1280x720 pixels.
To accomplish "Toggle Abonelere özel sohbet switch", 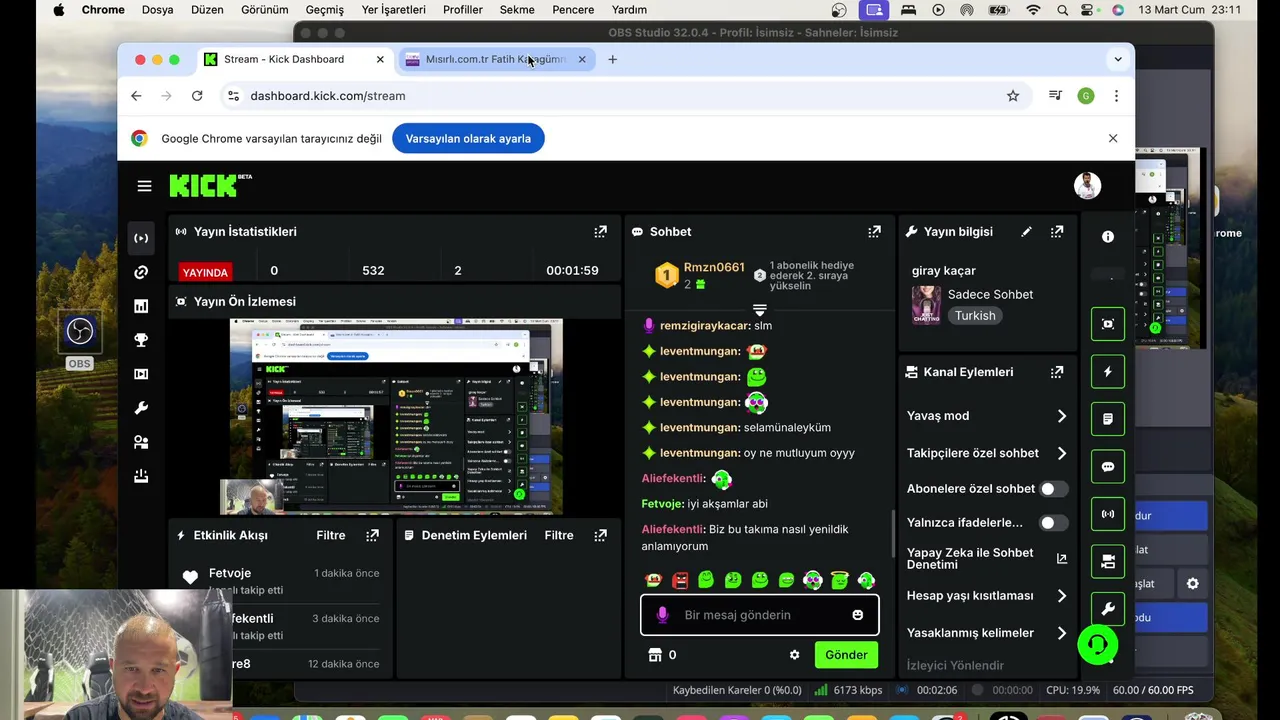I will pos(1053,489).
